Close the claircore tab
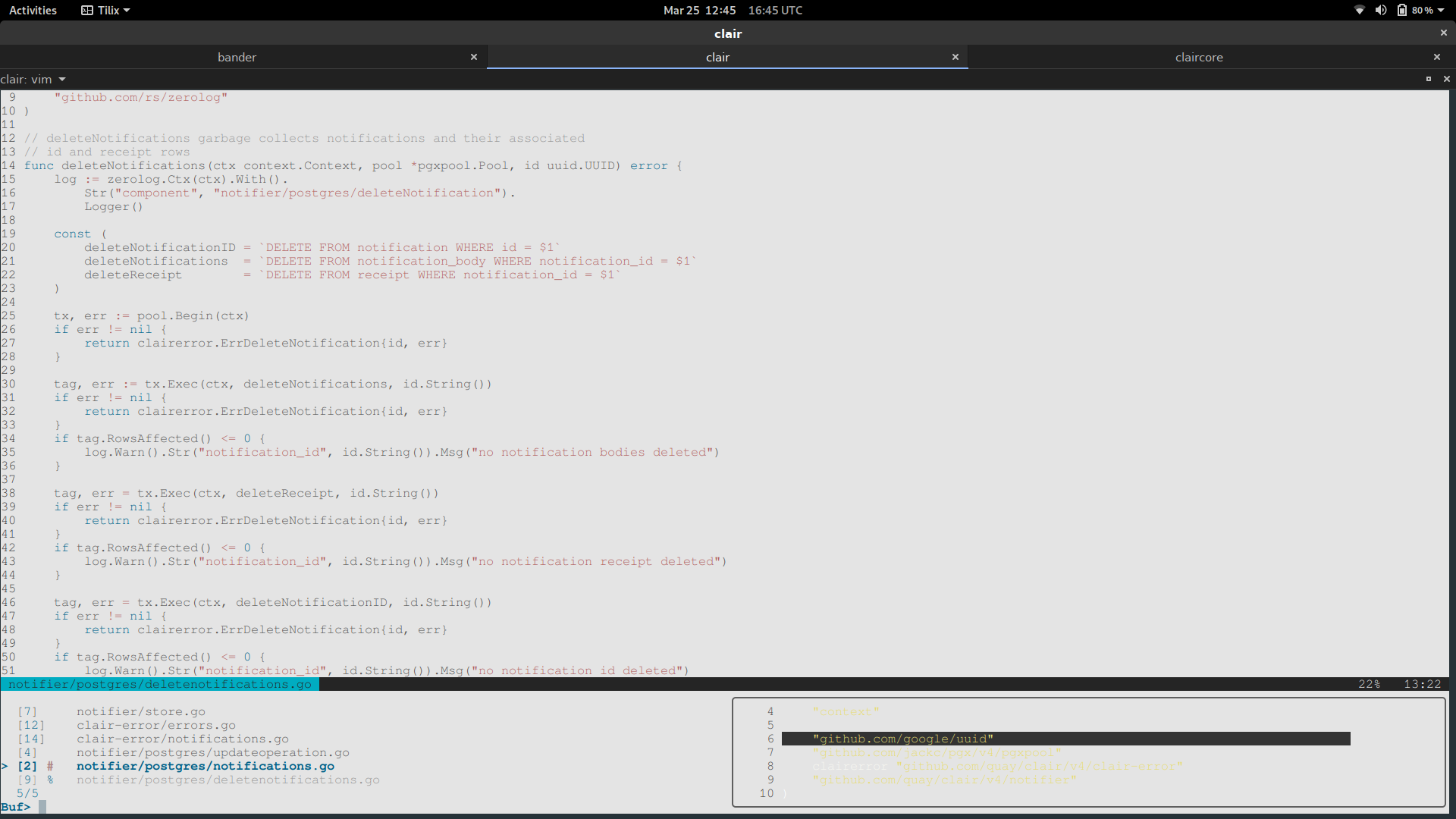This screenshot has width=1456, height=819. click(x=1437, y=57)
